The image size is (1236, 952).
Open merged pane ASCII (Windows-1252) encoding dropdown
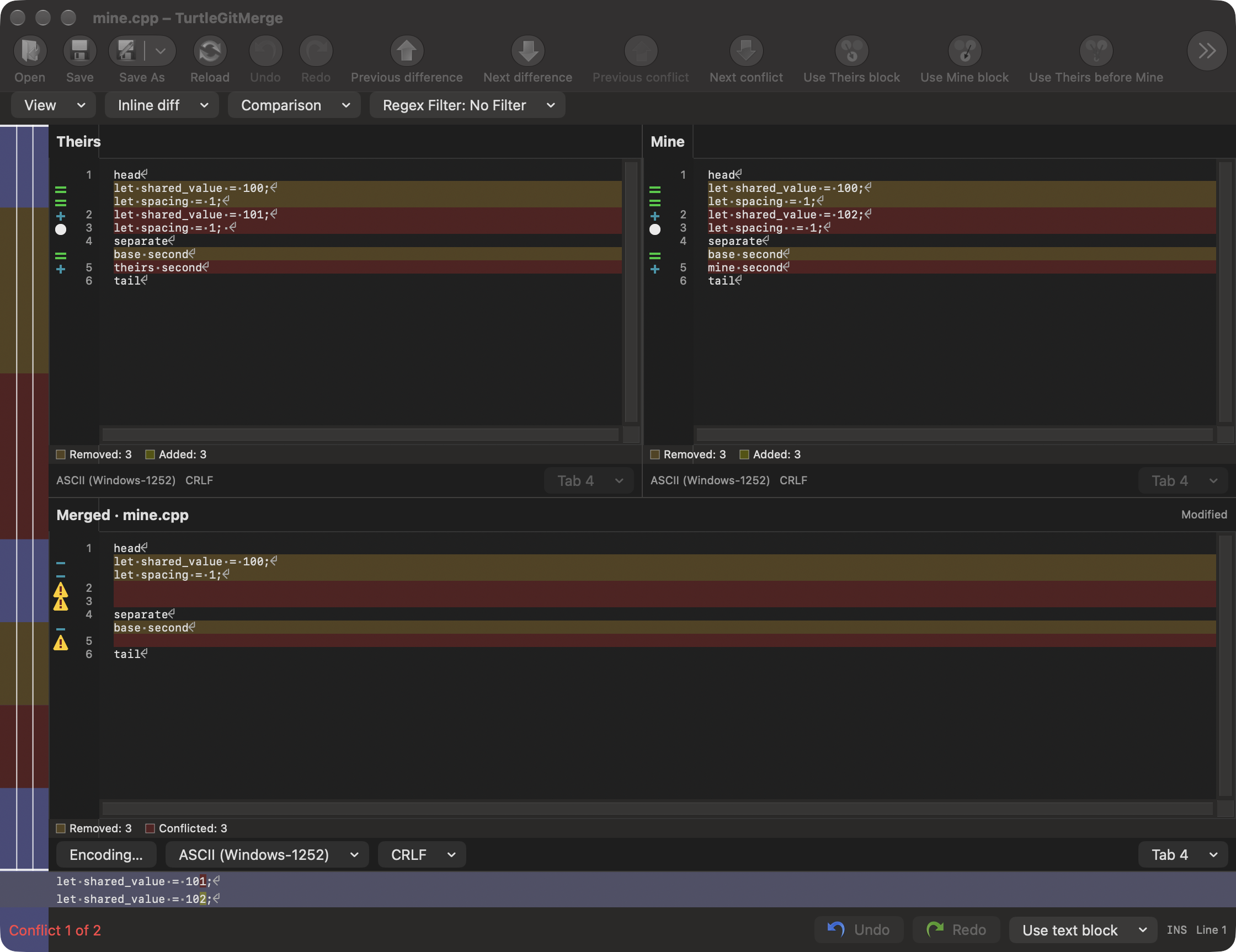coord(267,855)
